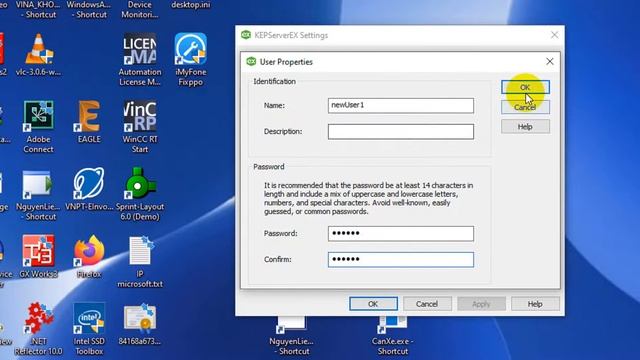Viewport: 640px width, 360px height.
Task: Click Cancel in User Properties dialog
Action: tap(525, 107)
